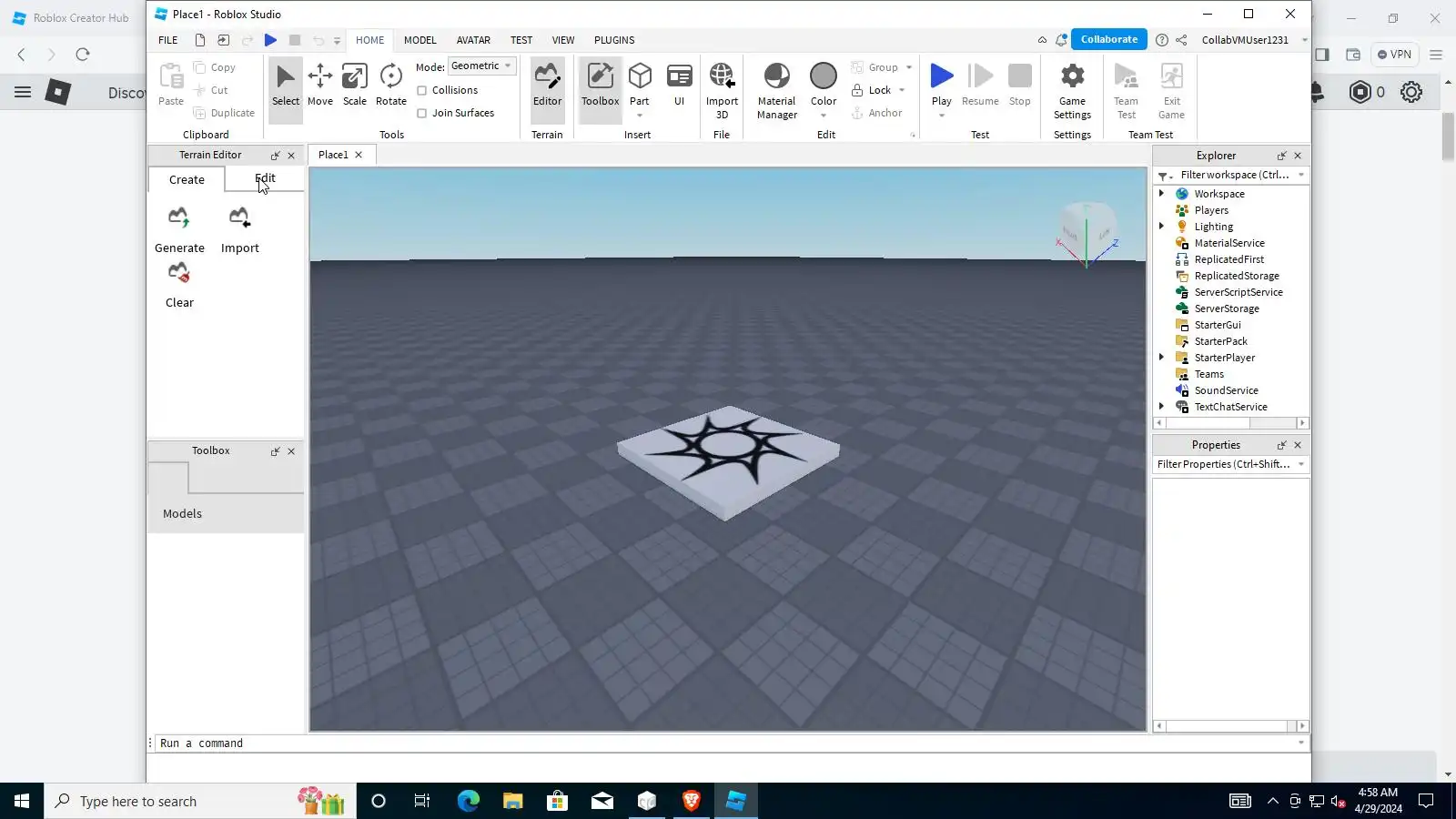Activate the Move tool
This screenshot has width=1456, height=819.
[320, 85]
